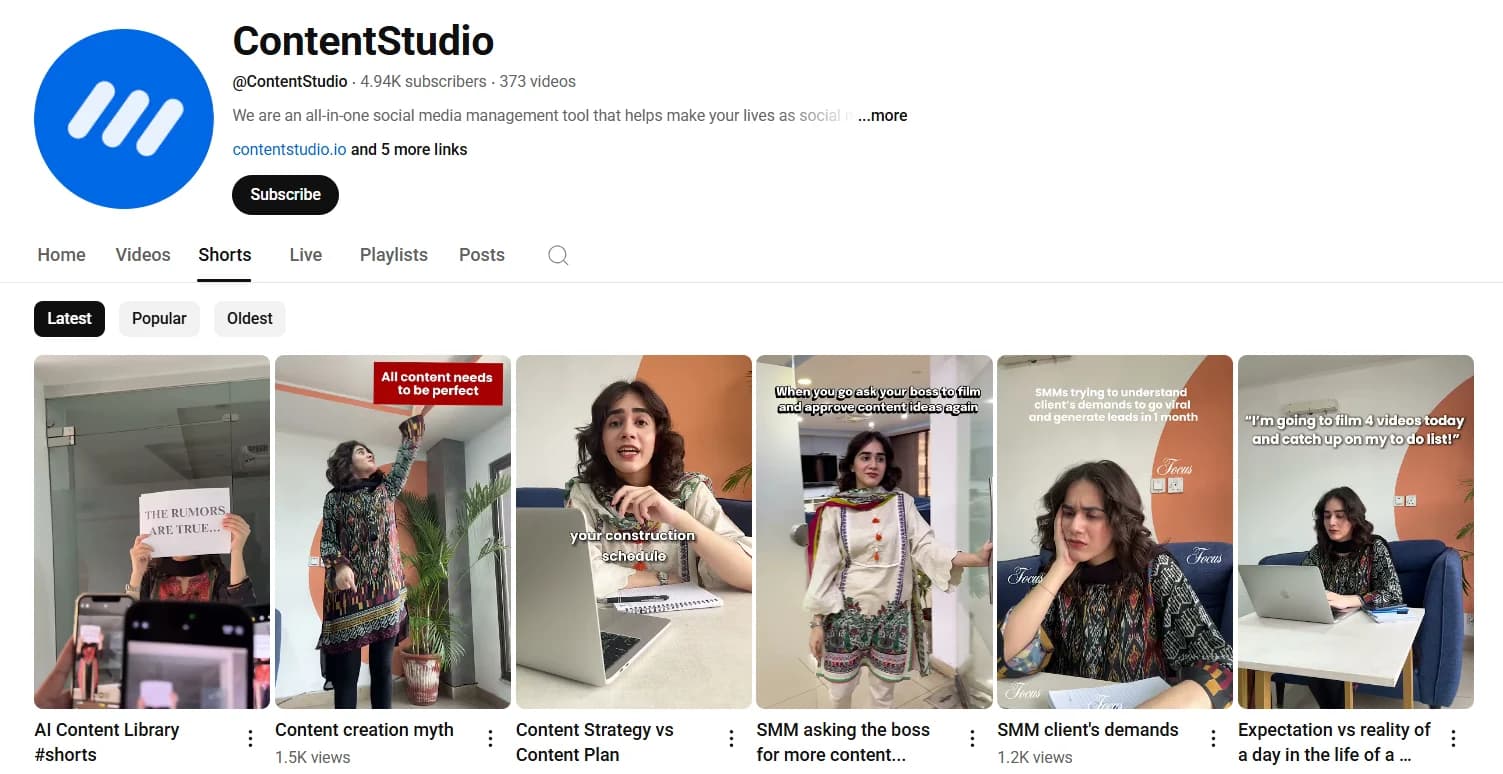Open the channel search magnifier icon

pyautogui.click(x=558, y=255)
